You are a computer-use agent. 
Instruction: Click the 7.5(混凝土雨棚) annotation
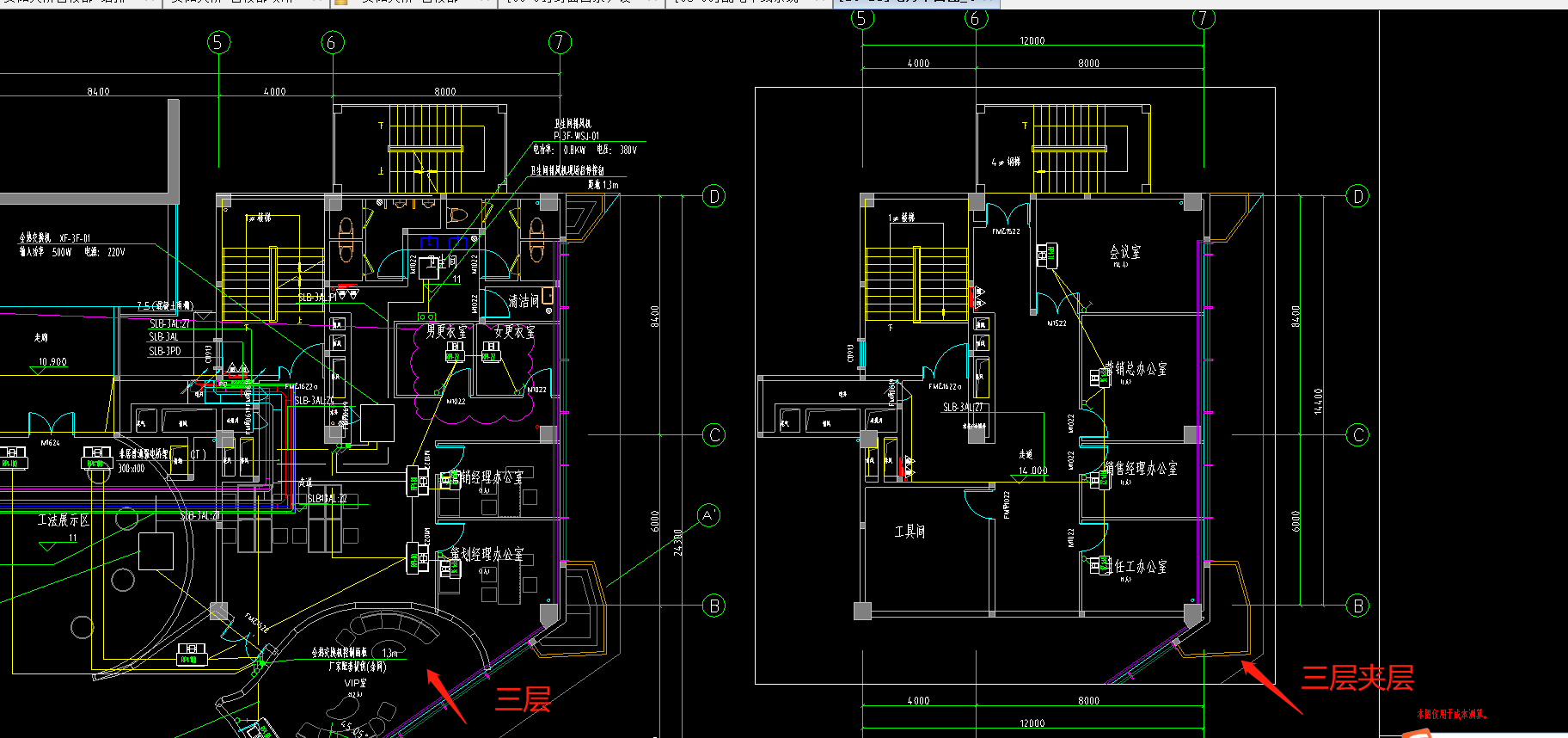[165, 305]
